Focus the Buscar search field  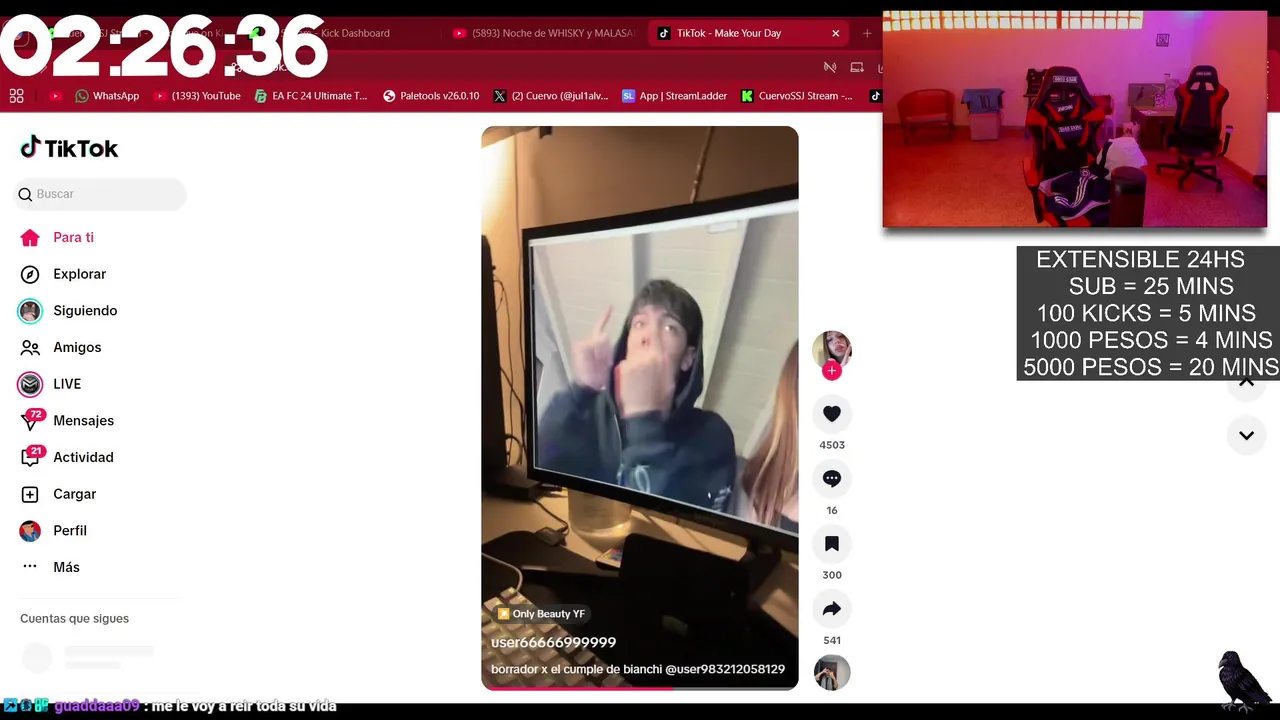pyautogui.click(x=100, y=194)
